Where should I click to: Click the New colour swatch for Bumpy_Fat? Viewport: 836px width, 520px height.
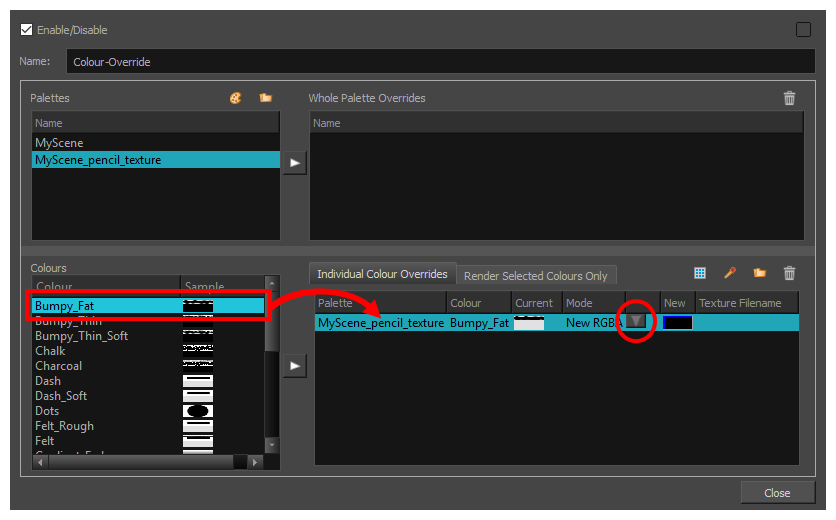pyautogui.click(x=677, y=323)
